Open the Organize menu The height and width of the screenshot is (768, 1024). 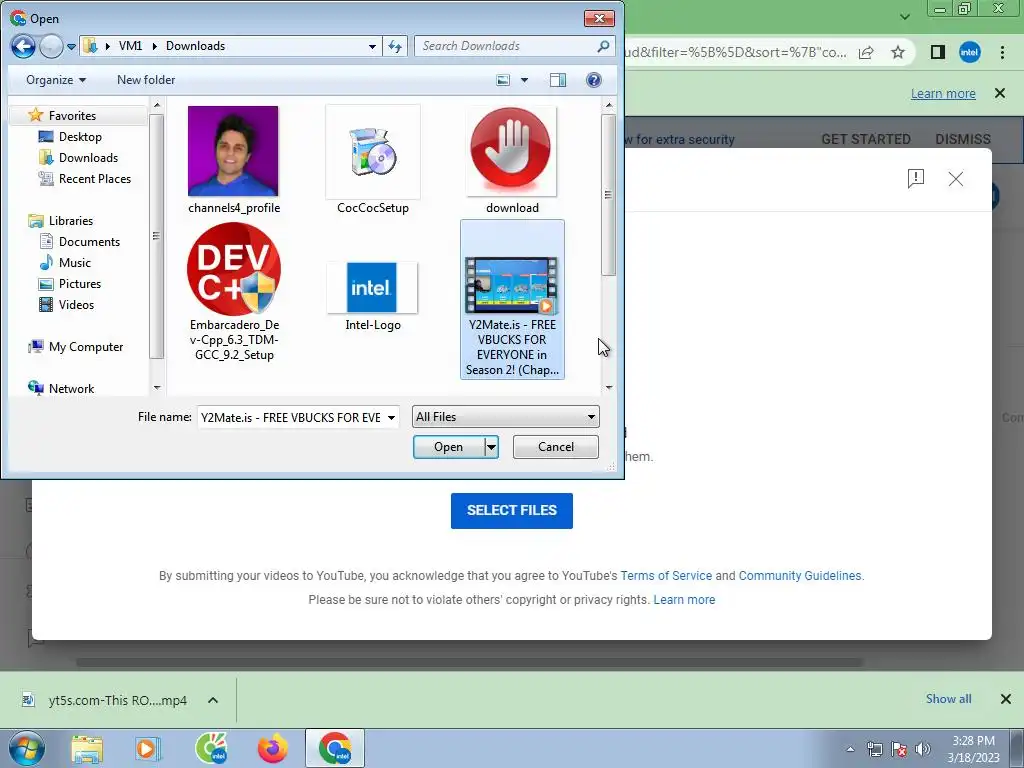(x=56, y=80)
